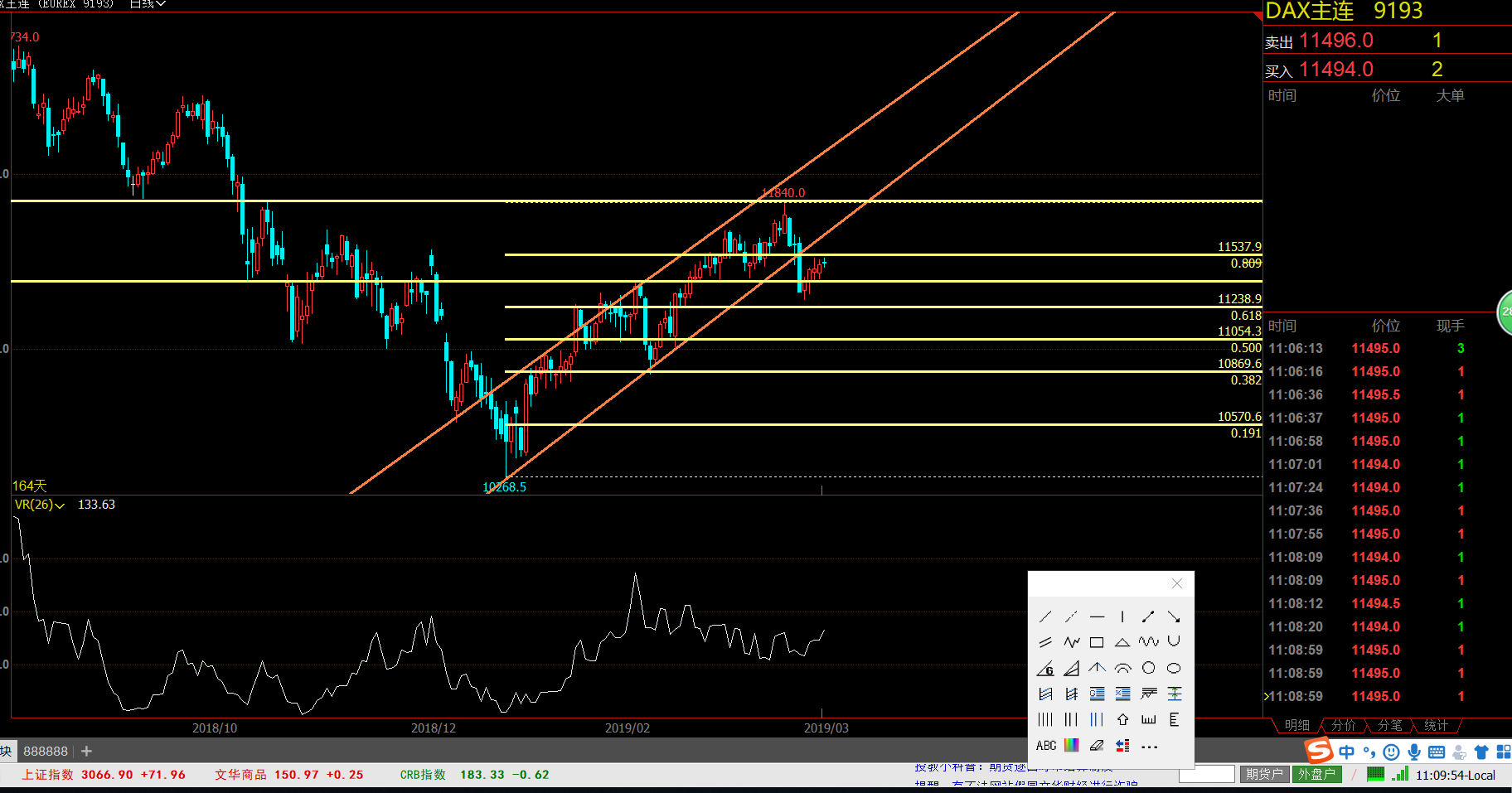The image size is (1512, 793).
Task: Select the speed resistance triangle tool
Action: point(1071,668)
